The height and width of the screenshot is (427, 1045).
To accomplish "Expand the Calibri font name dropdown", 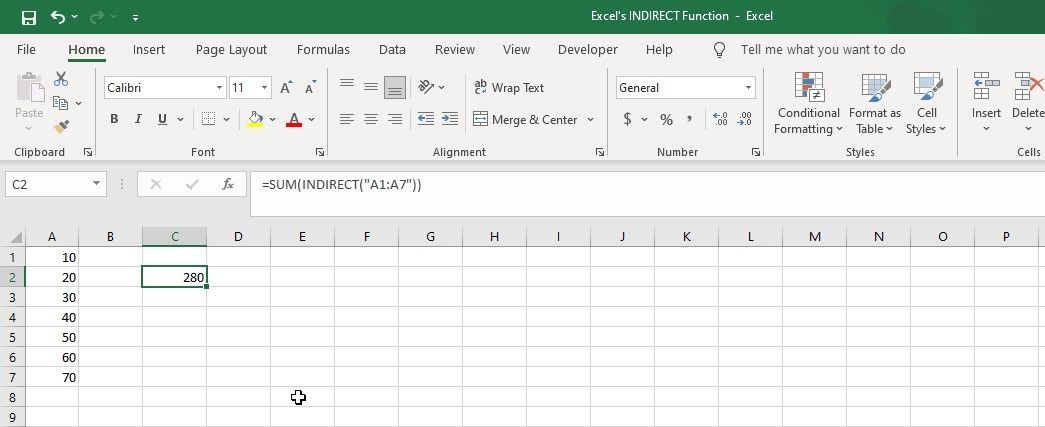I will coord(219,88).
